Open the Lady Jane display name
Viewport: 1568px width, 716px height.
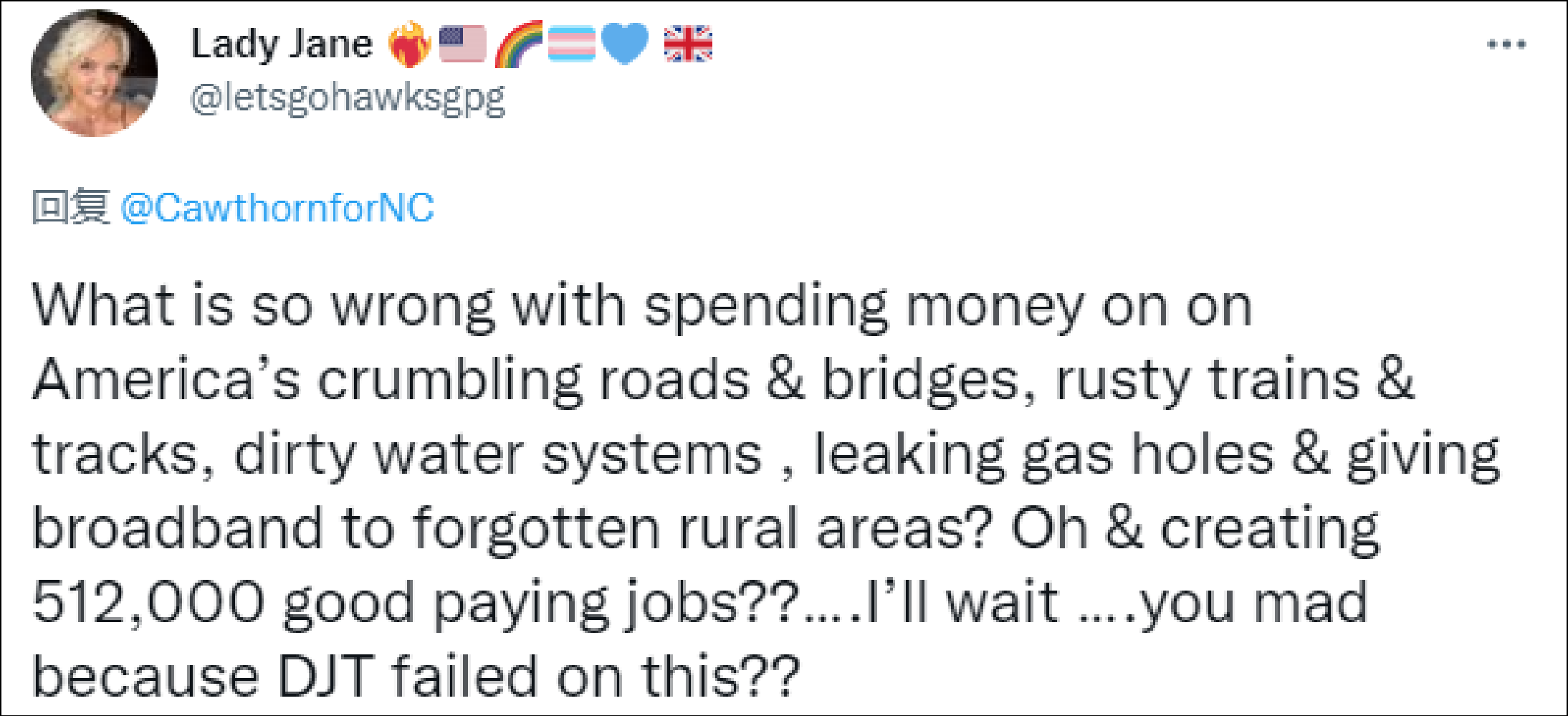282,44
